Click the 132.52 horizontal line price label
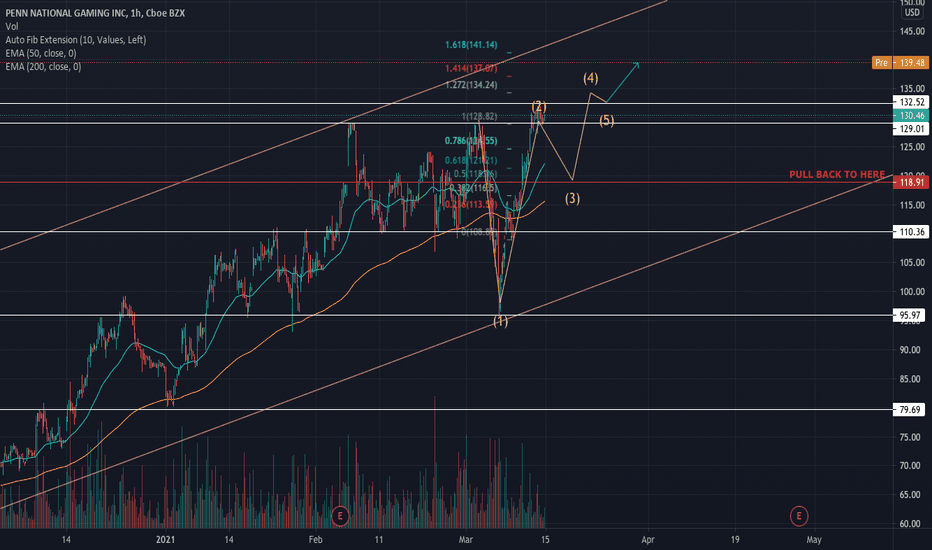Screen dimensions: 932x550 click(911, 102)
